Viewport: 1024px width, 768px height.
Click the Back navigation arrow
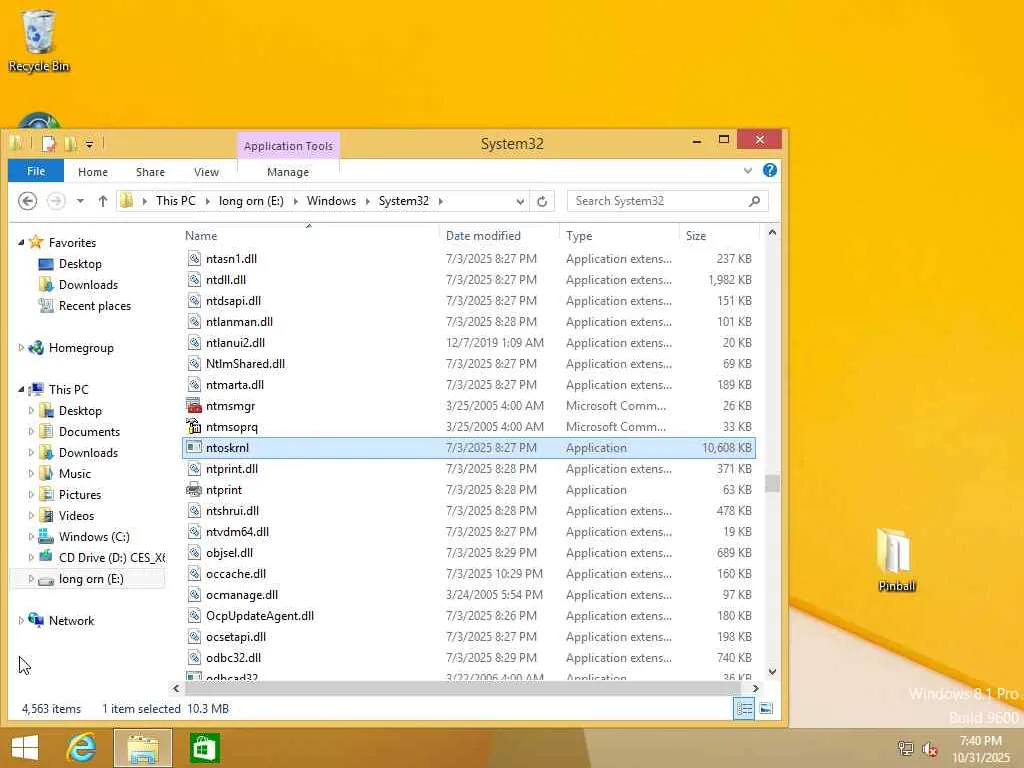click(x=27, y=201)
